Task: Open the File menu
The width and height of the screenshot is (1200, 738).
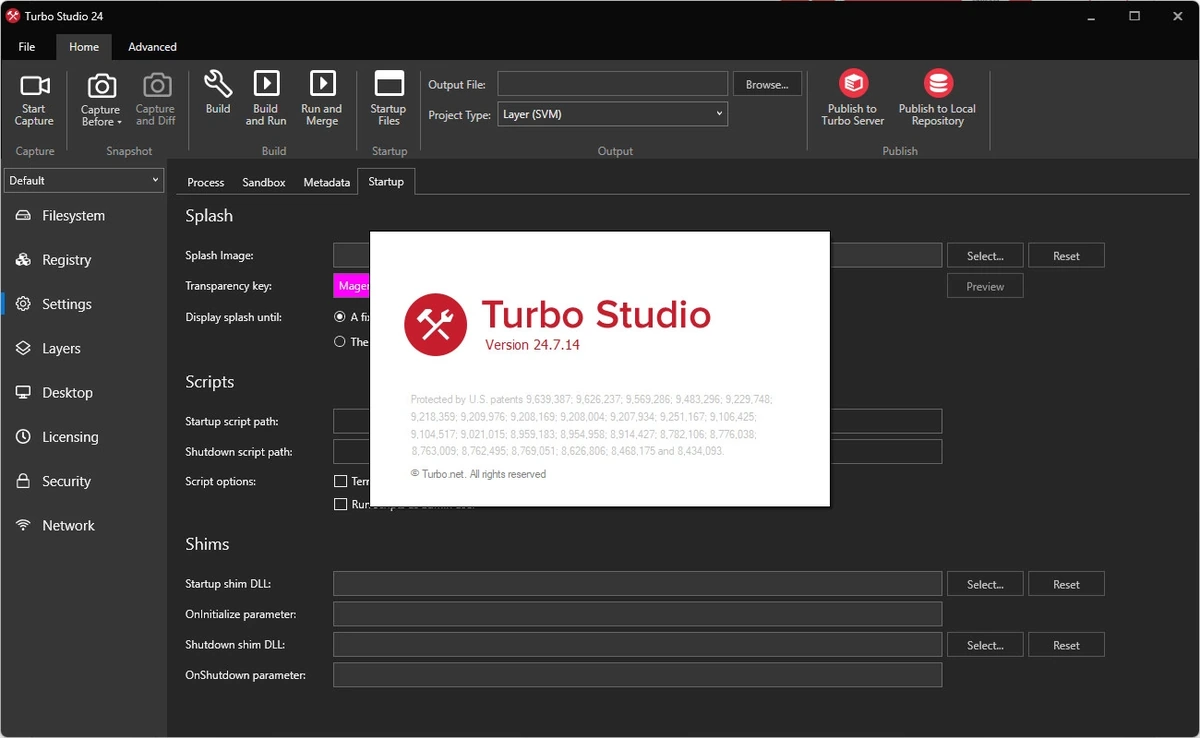Action: 27,47
